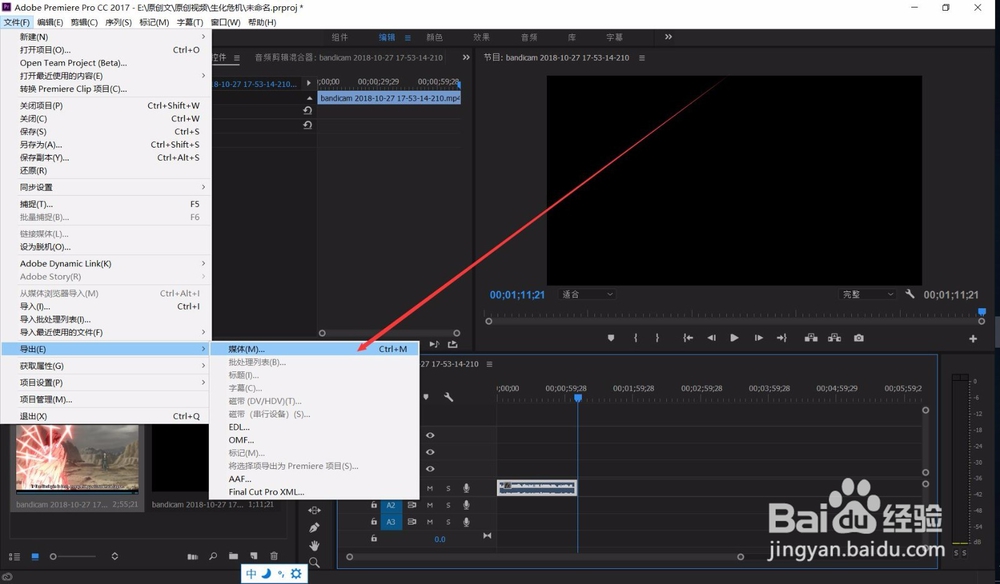1000x584 pixels.
Task: Toggle lock on track A2
Action: pyautogui.click(x=374, y=505)
